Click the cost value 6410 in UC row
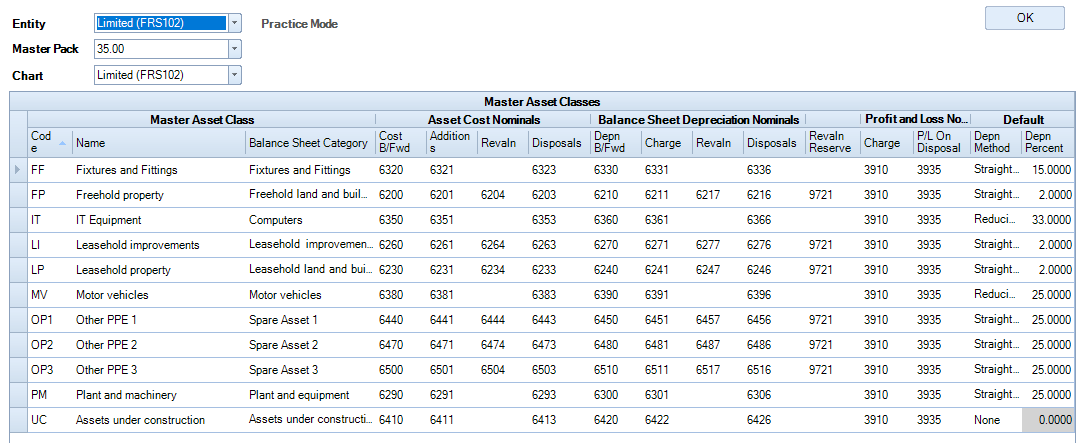The height and width of the screenshot is (443, 1080). click(400, 420)
